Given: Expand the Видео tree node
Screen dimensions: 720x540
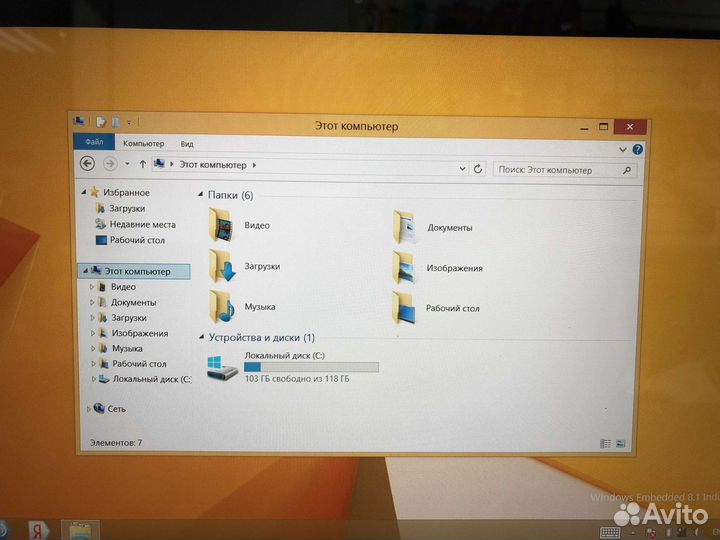Looking at the screenshot, I should pos(92,287).
